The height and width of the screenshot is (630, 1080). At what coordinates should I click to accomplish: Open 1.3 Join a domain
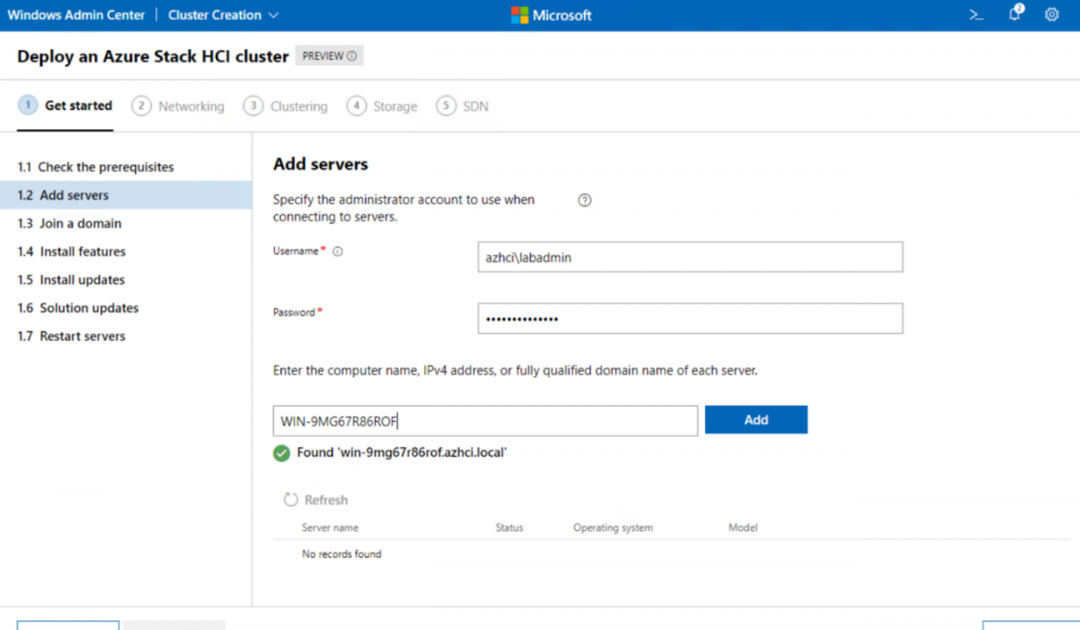[126, 223]
